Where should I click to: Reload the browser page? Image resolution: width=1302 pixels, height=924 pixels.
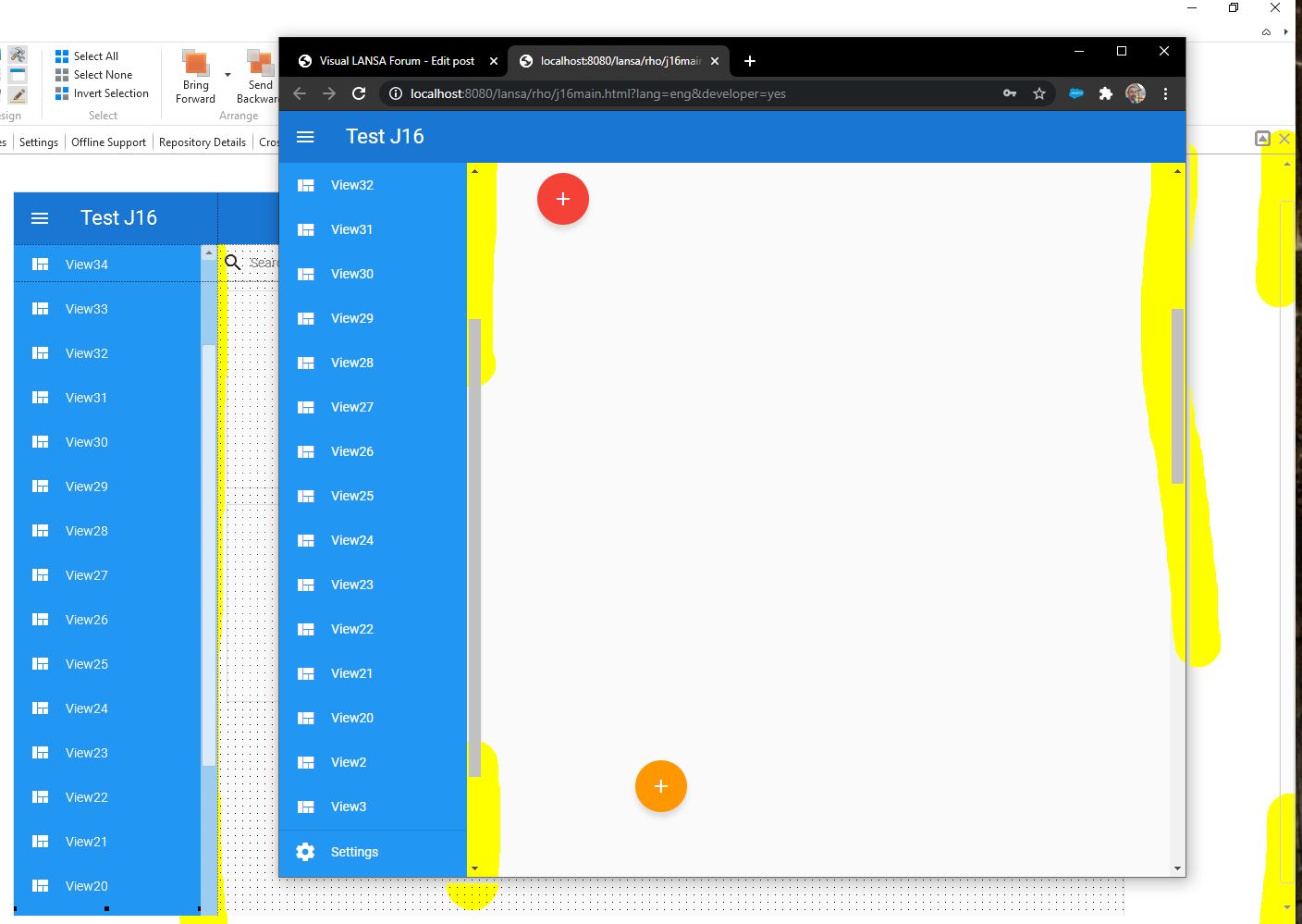[x=359, y=93]
